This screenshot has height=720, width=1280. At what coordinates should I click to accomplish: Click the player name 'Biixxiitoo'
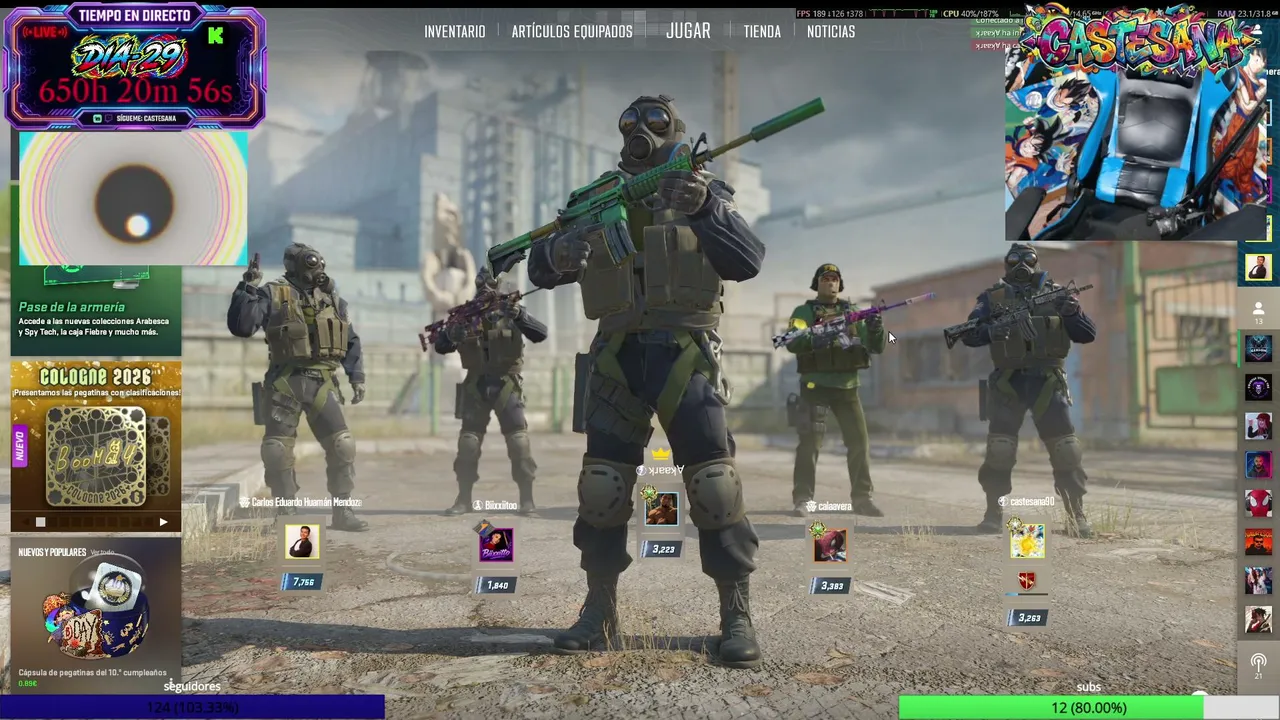501,506
